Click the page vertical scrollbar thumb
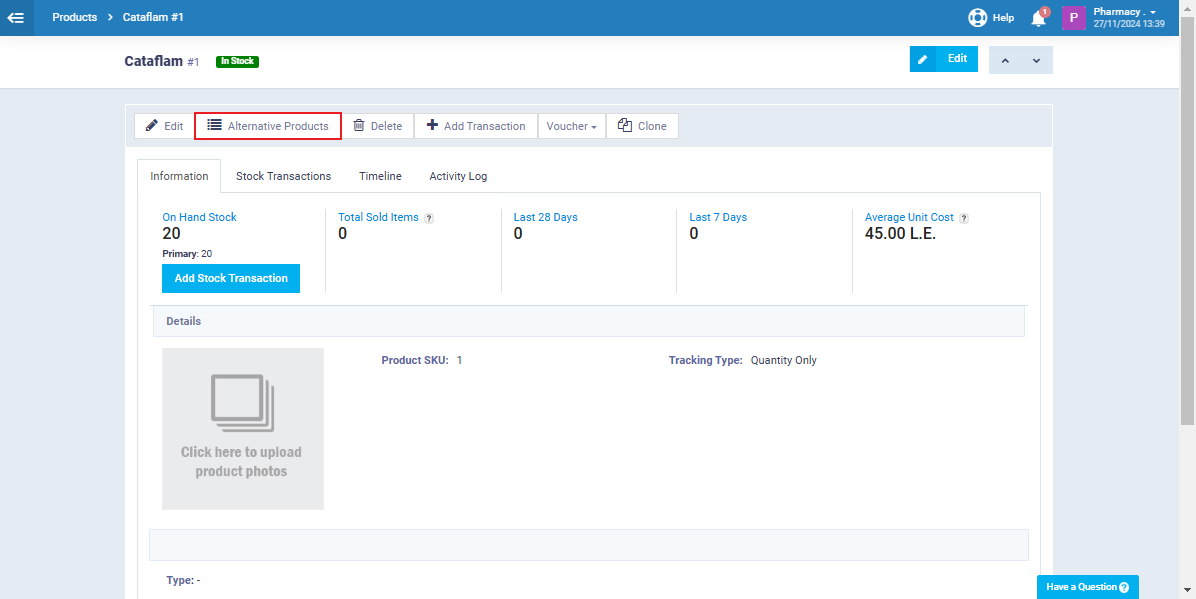This screenshot has width=1196, height=599. tap(1187, 221)
